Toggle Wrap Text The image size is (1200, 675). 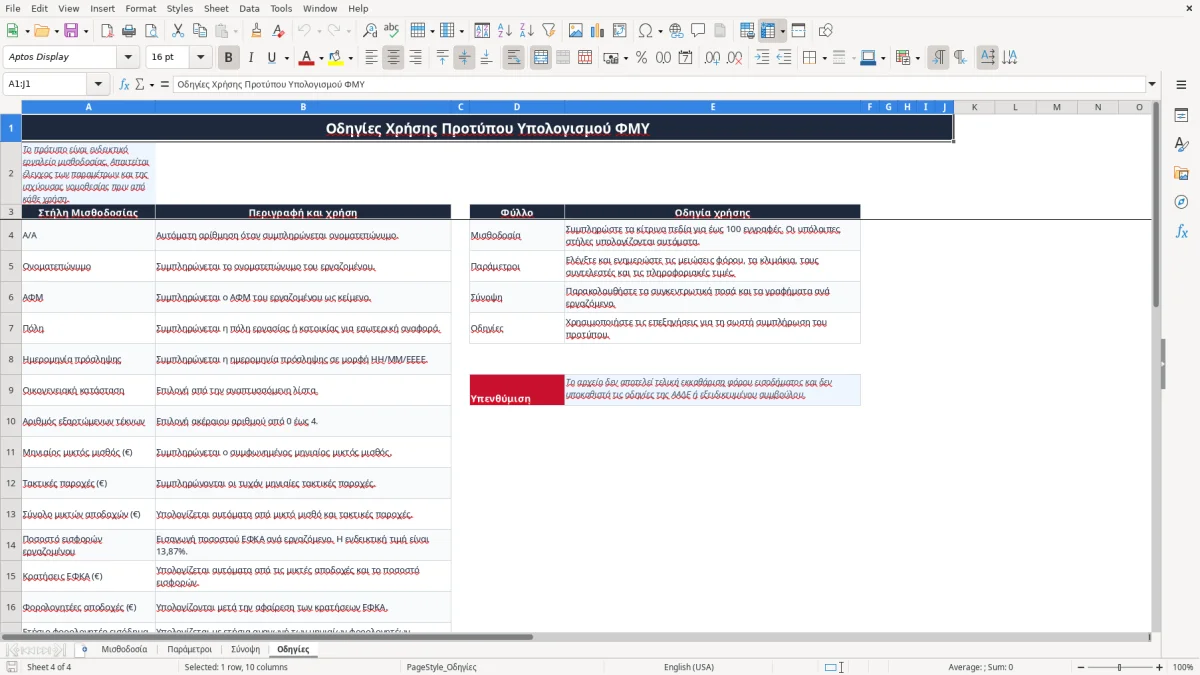tap(514, 58)
